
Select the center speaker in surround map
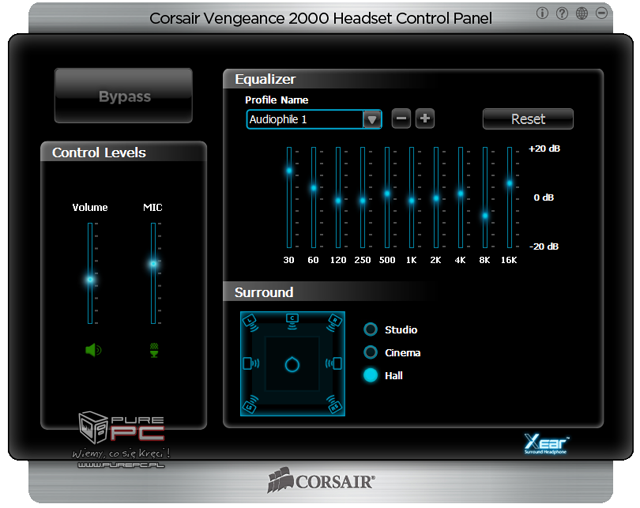point(292,321)
